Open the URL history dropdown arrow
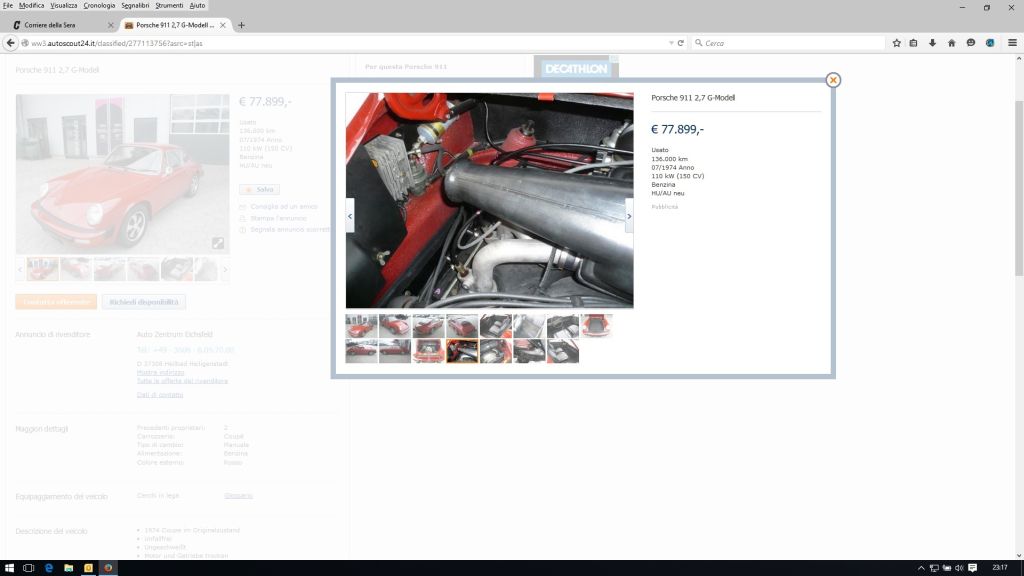 tap(671, 43)
